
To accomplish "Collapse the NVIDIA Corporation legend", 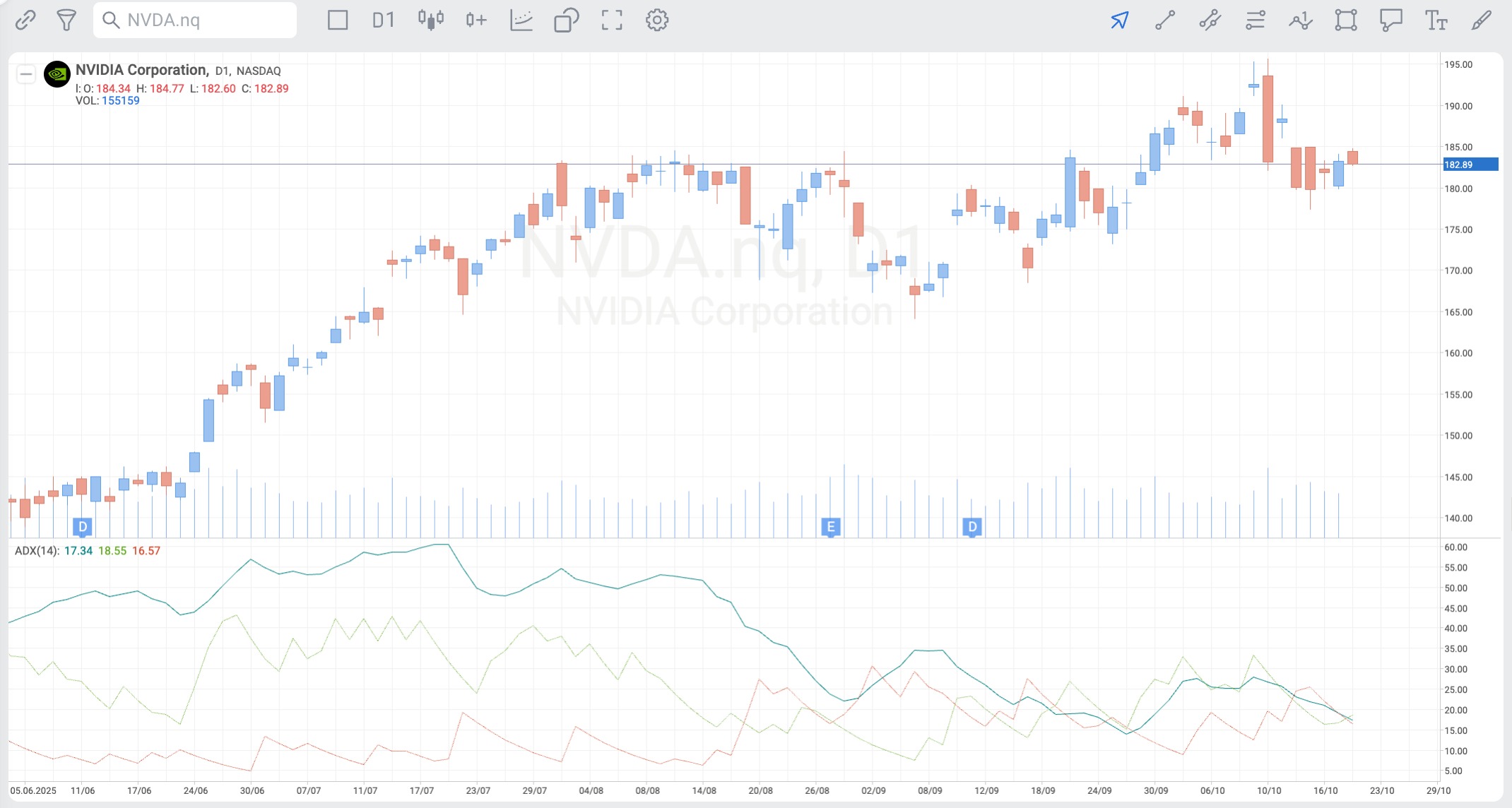I will 26,73.
